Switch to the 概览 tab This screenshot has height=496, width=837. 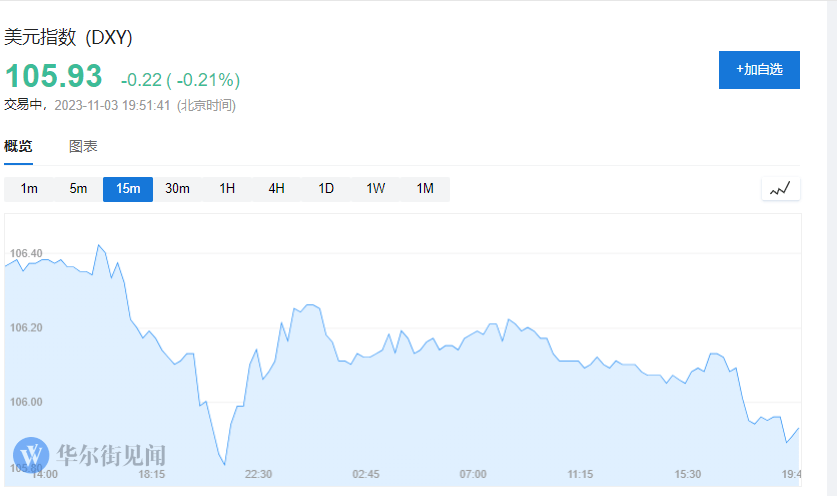(18, 146)
